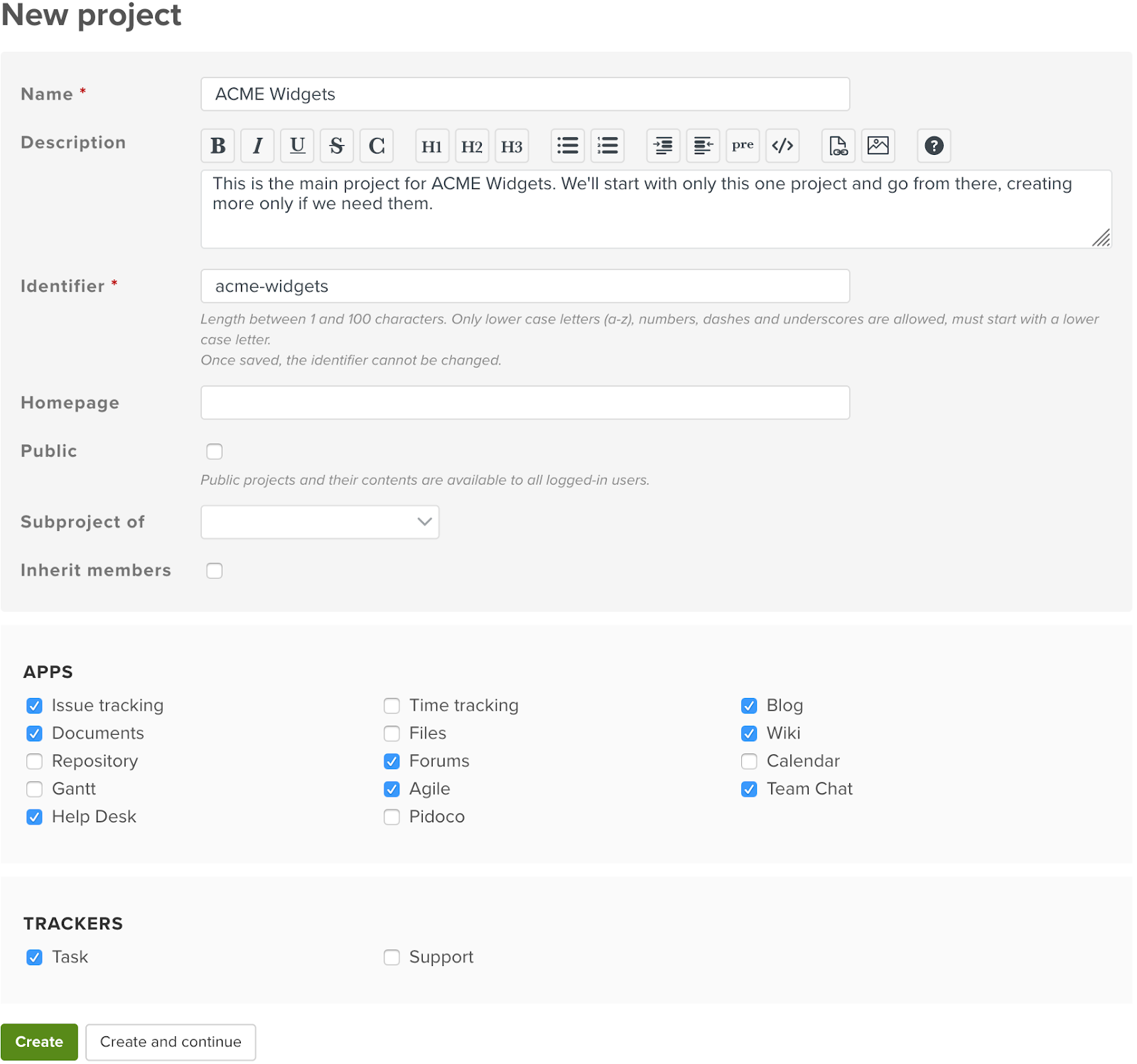This screenshot has height=1064, width=1137.
Task: Uncheck the Help Desk app
Action: click(x=34, y=817)
